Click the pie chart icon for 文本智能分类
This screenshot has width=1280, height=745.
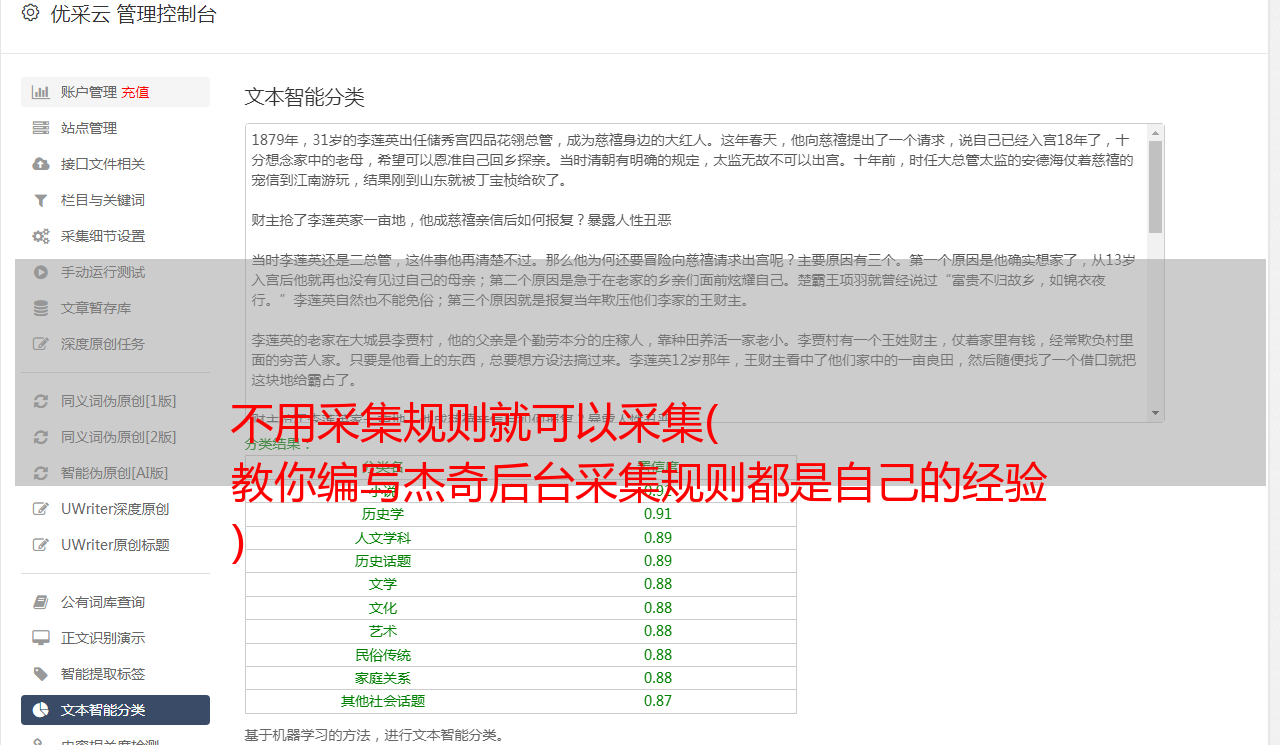[x=41, y=710]
